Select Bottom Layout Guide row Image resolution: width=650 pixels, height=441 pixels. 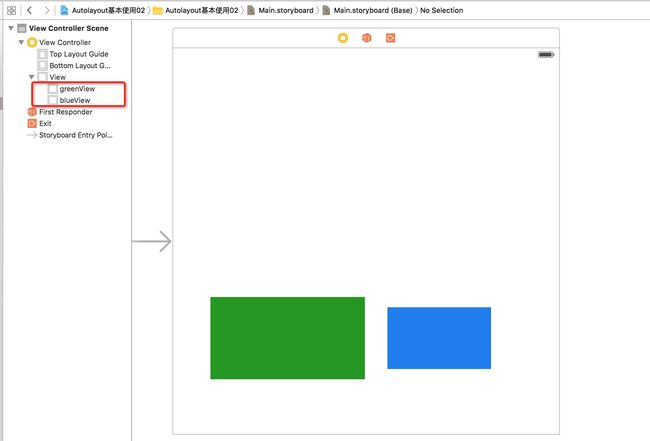80,65
